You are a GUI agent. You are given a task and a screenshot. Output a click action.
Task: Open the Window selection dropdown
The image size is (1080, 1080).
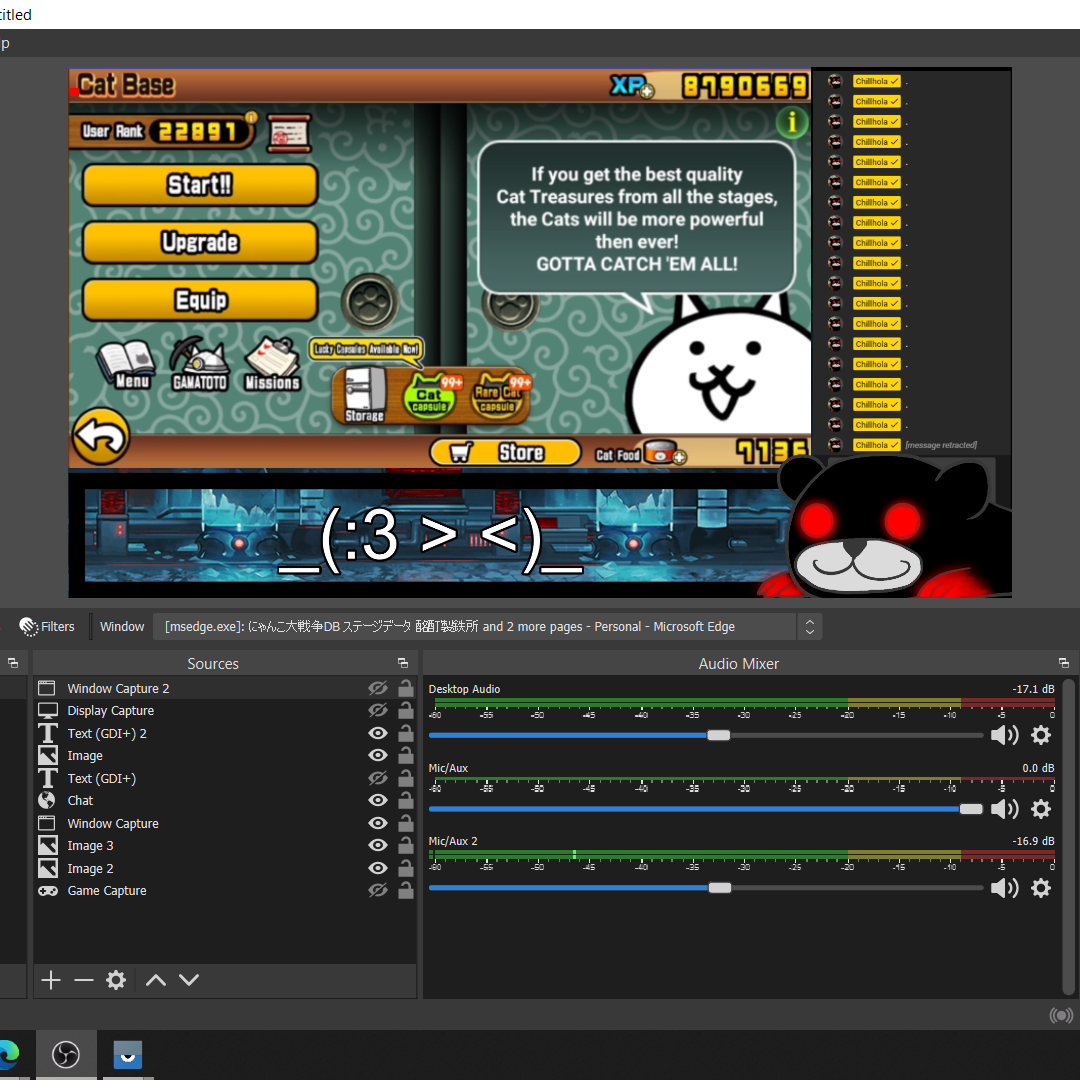point(809,627)
